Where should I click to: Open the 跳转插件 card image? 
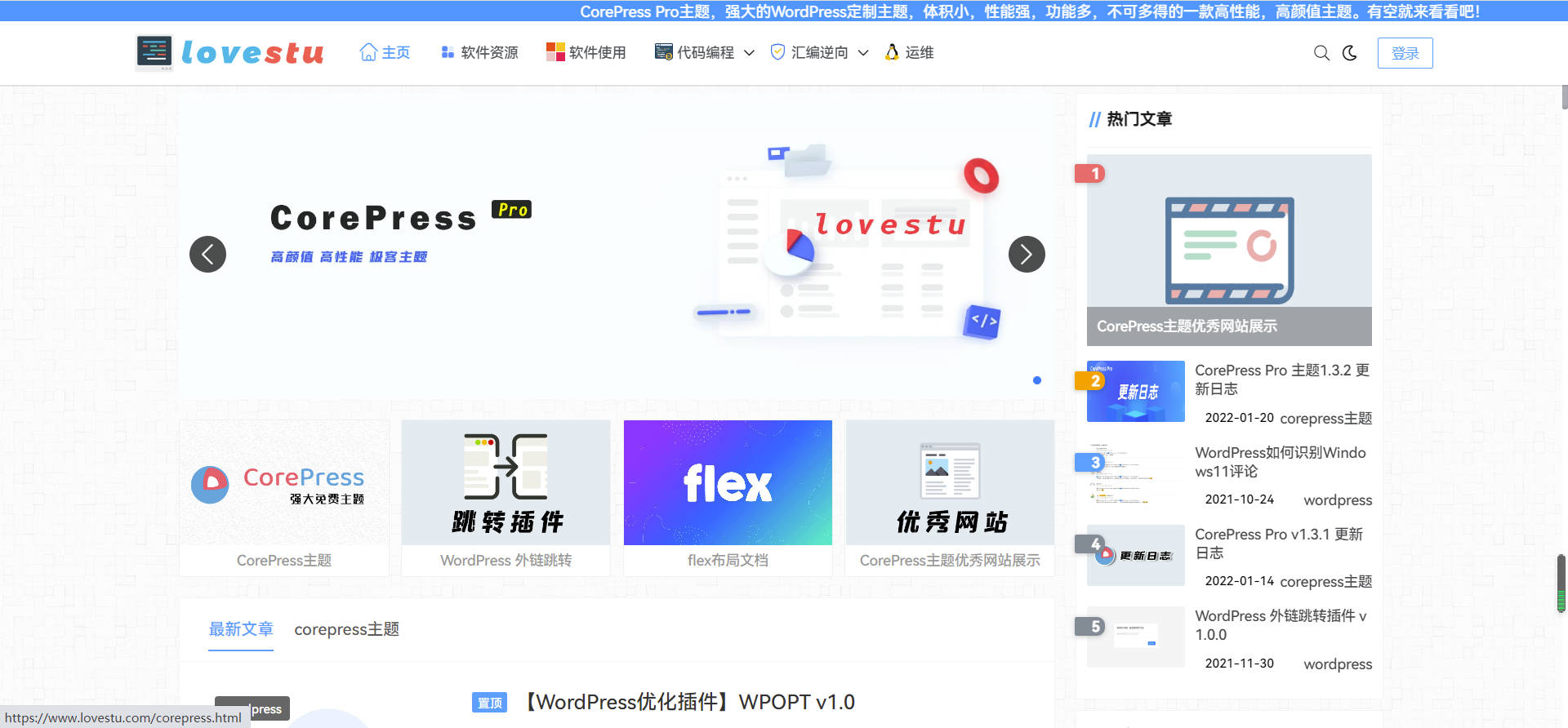point(506,482)
